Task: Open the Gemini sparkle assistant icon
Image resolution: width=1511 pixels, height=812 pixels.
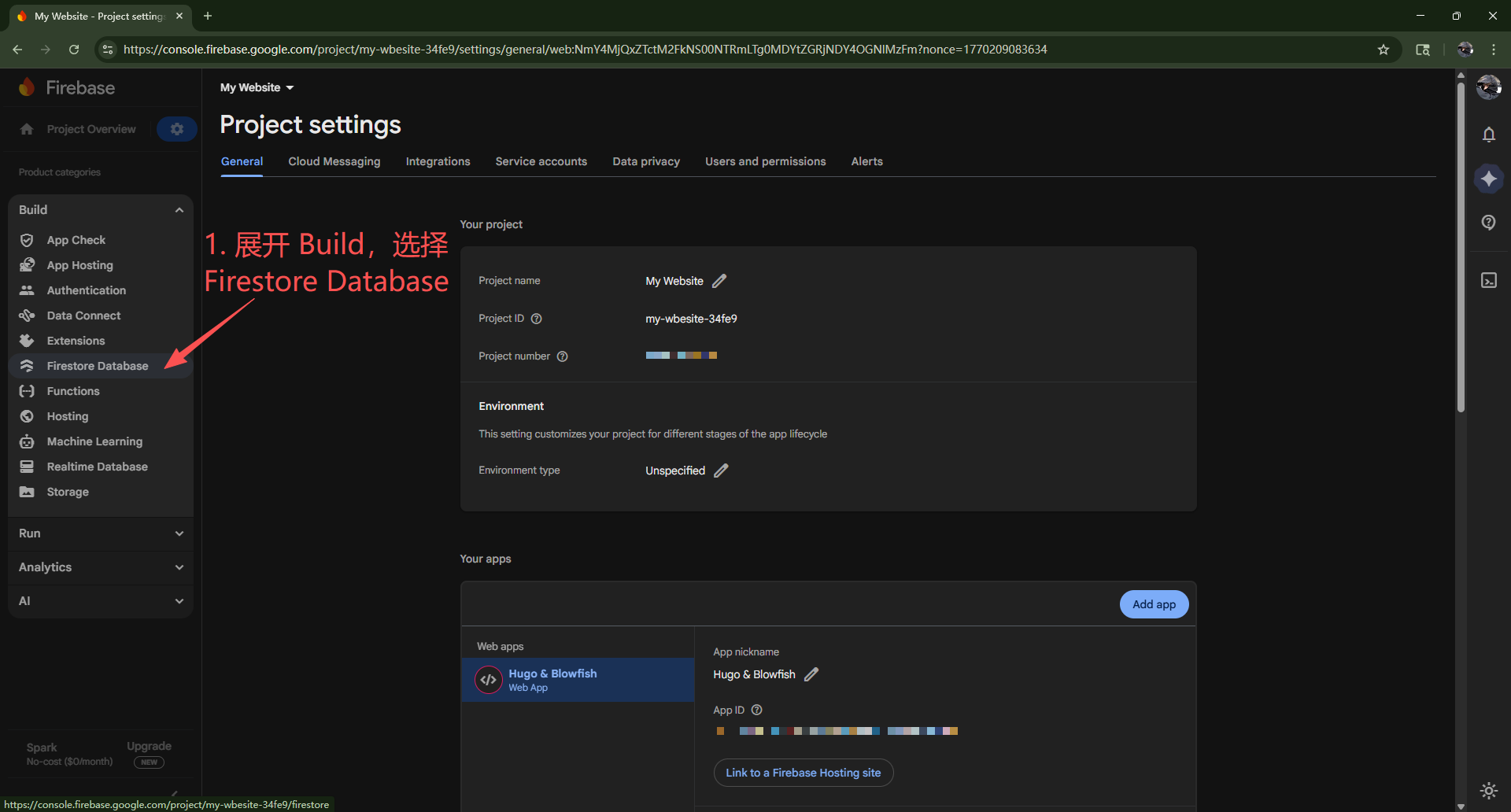Action: tap(1488, 179)
